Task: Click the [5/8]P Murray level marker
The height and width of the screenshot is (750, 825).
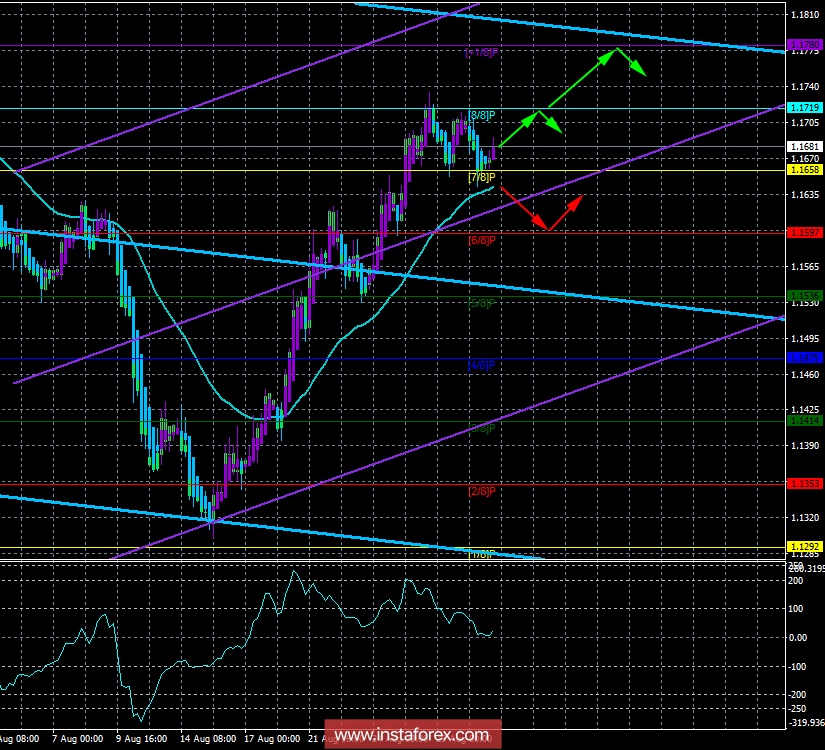Action: (481, 303)
